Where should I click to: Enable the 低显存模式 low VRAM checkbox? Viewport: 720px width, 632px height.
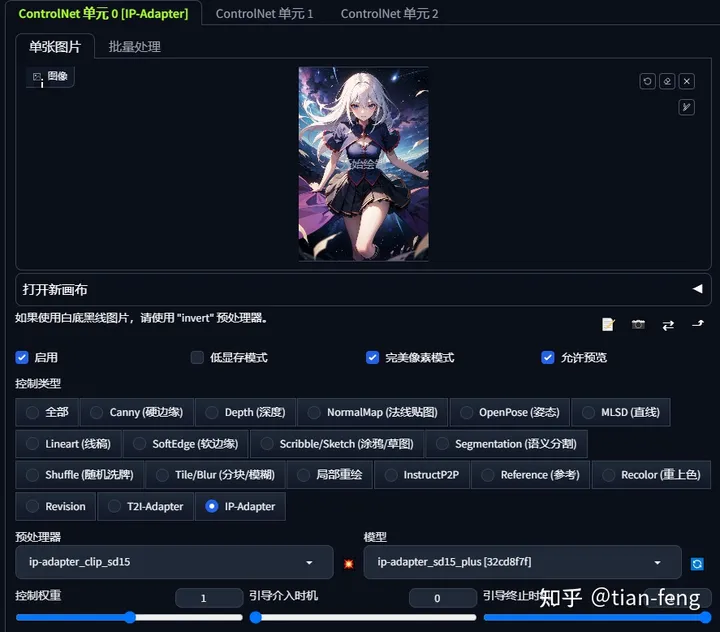(x=197, y=357)
